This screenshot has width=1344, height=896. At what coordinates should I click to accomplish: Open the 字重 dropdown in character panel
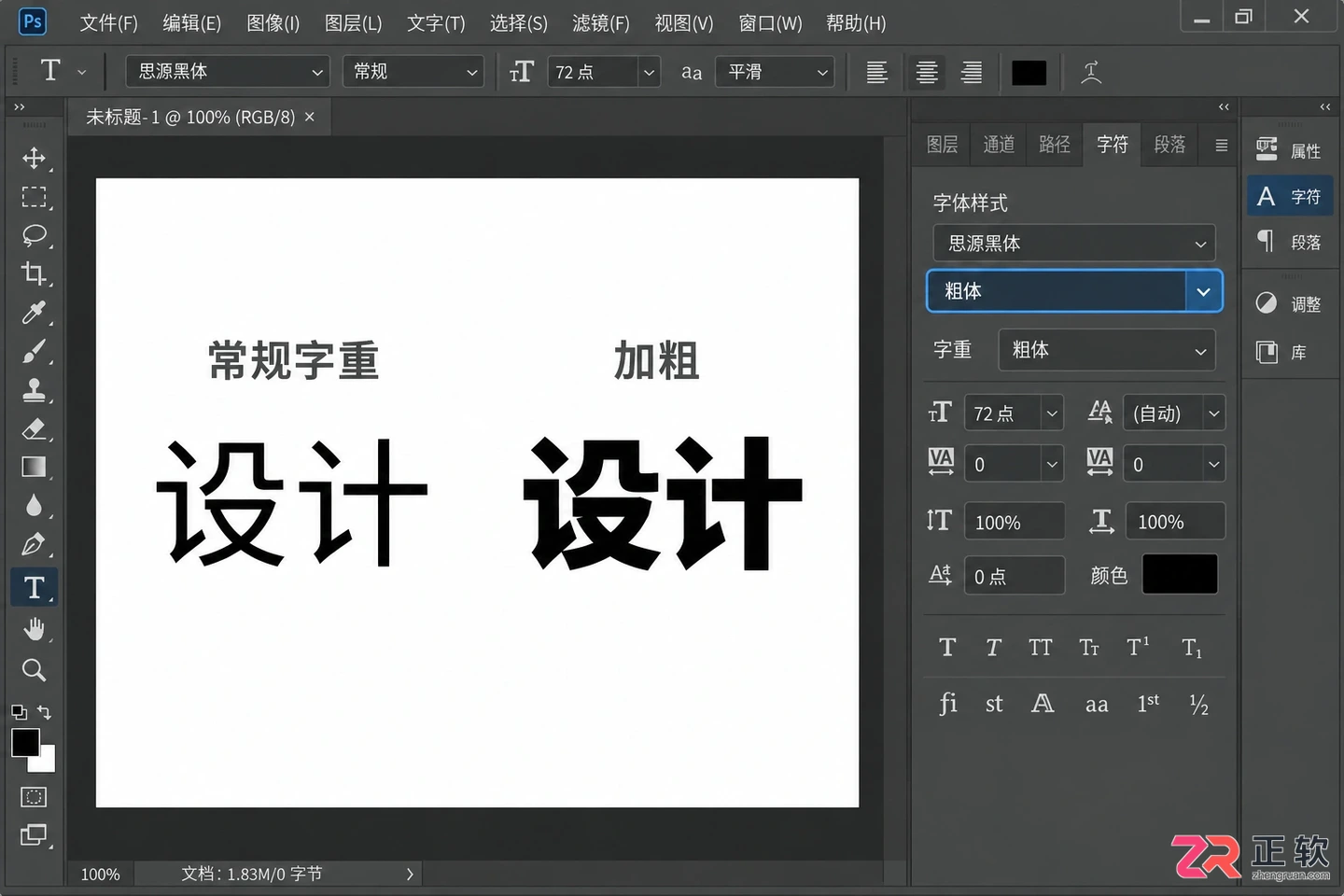pyautogui.click(x=1107, y=350)
